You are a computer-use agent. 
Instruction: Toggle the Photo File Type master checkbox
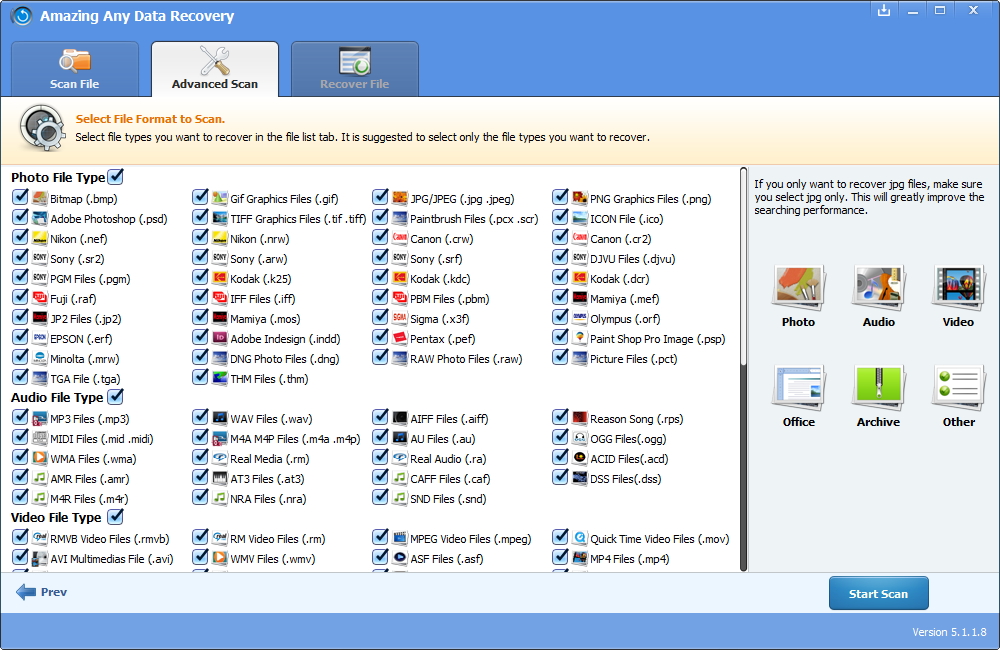pyautogui.click(x=115, y=177)
